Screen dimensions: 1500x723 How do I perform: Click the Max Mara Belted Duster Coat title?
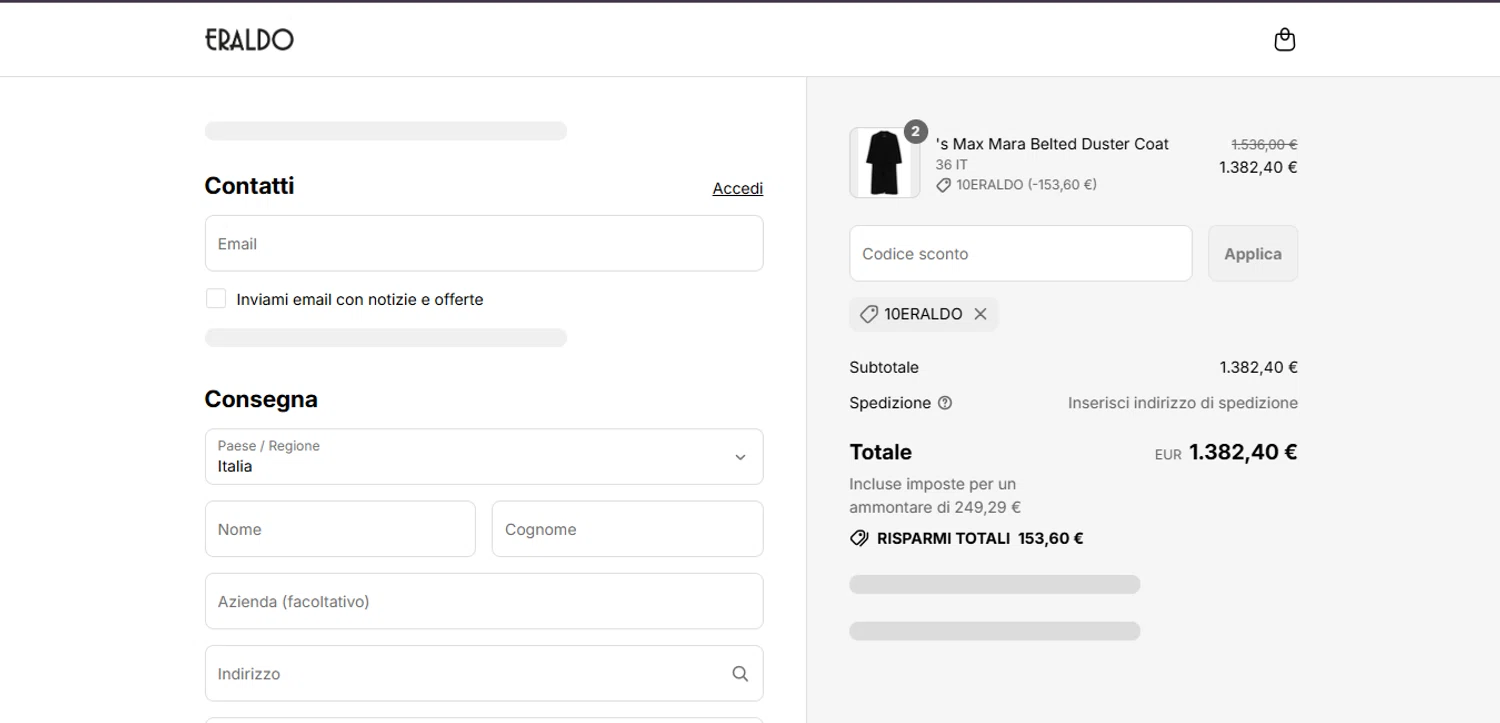(x=1052, y=144)
